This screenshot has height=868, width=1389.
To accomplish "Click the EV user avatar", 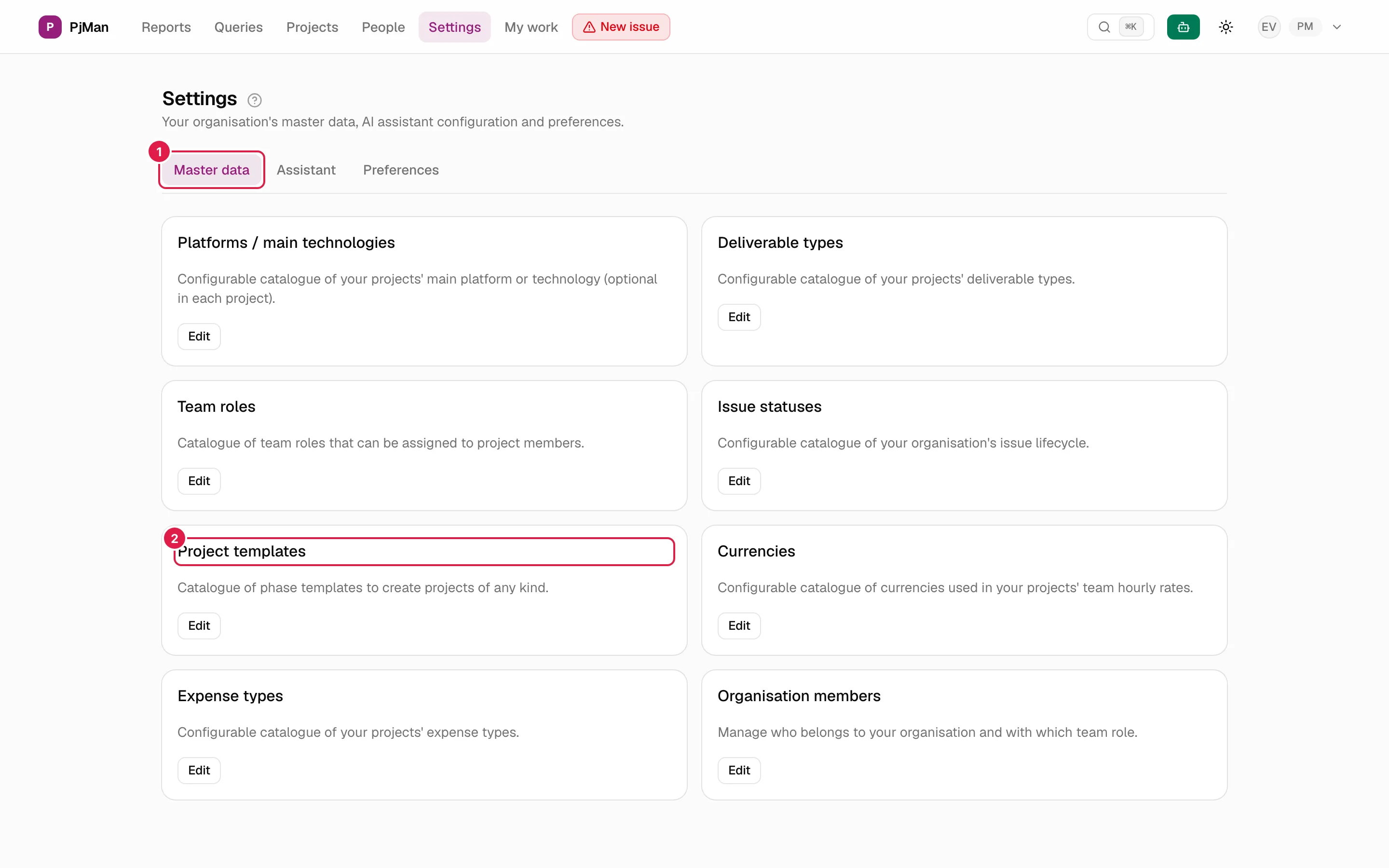I will click(x=1268, y=27).
